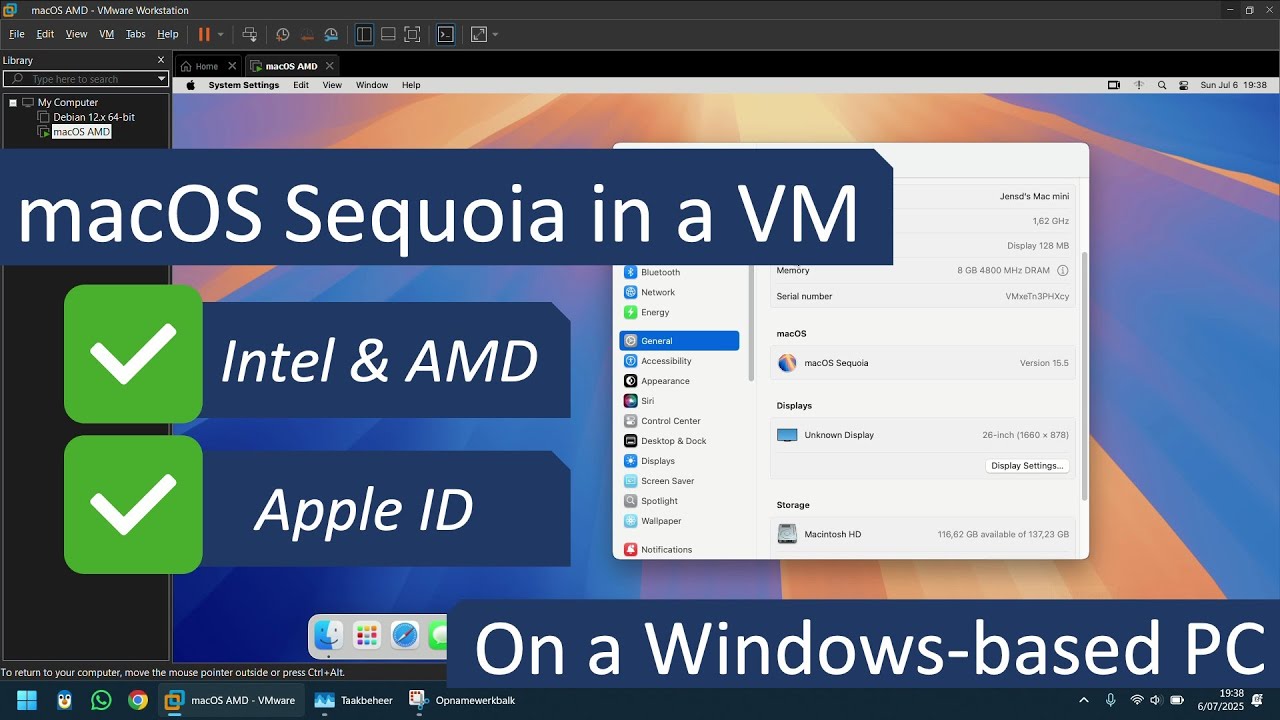The width and height of the screenshot is (1280, 720).
Task: Take a snapshot of the virtual machine
Action: (x=282, y=34)
